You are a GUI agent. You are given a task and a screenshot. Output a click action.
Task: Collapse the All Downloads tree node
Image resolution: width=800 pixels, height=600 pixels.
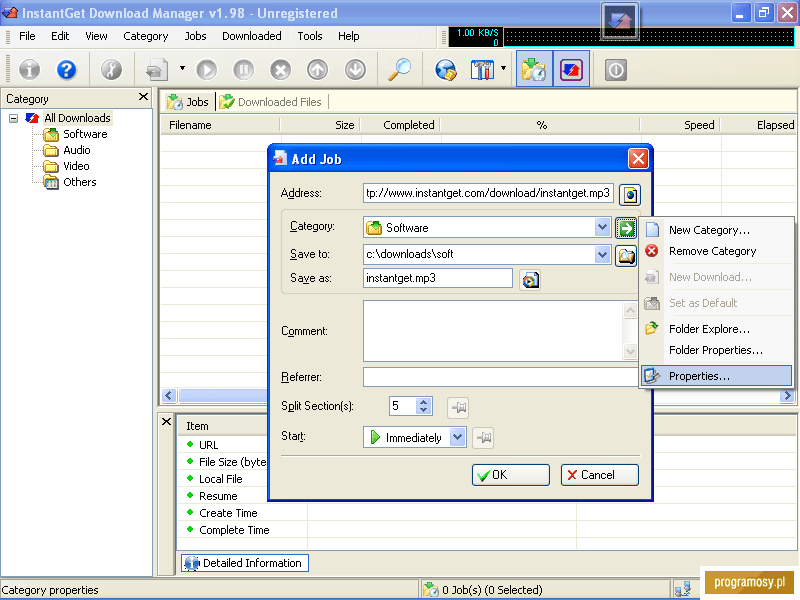pyautogui.click(x=14, y=118)
